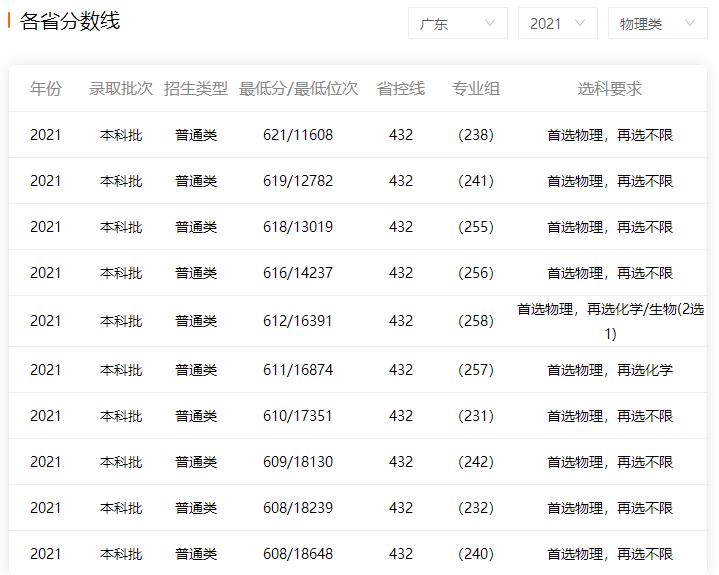The height and width of the screenshot is (575, 719).
Task: Select the 621/11608 score cell
Action: pos(298,135)
